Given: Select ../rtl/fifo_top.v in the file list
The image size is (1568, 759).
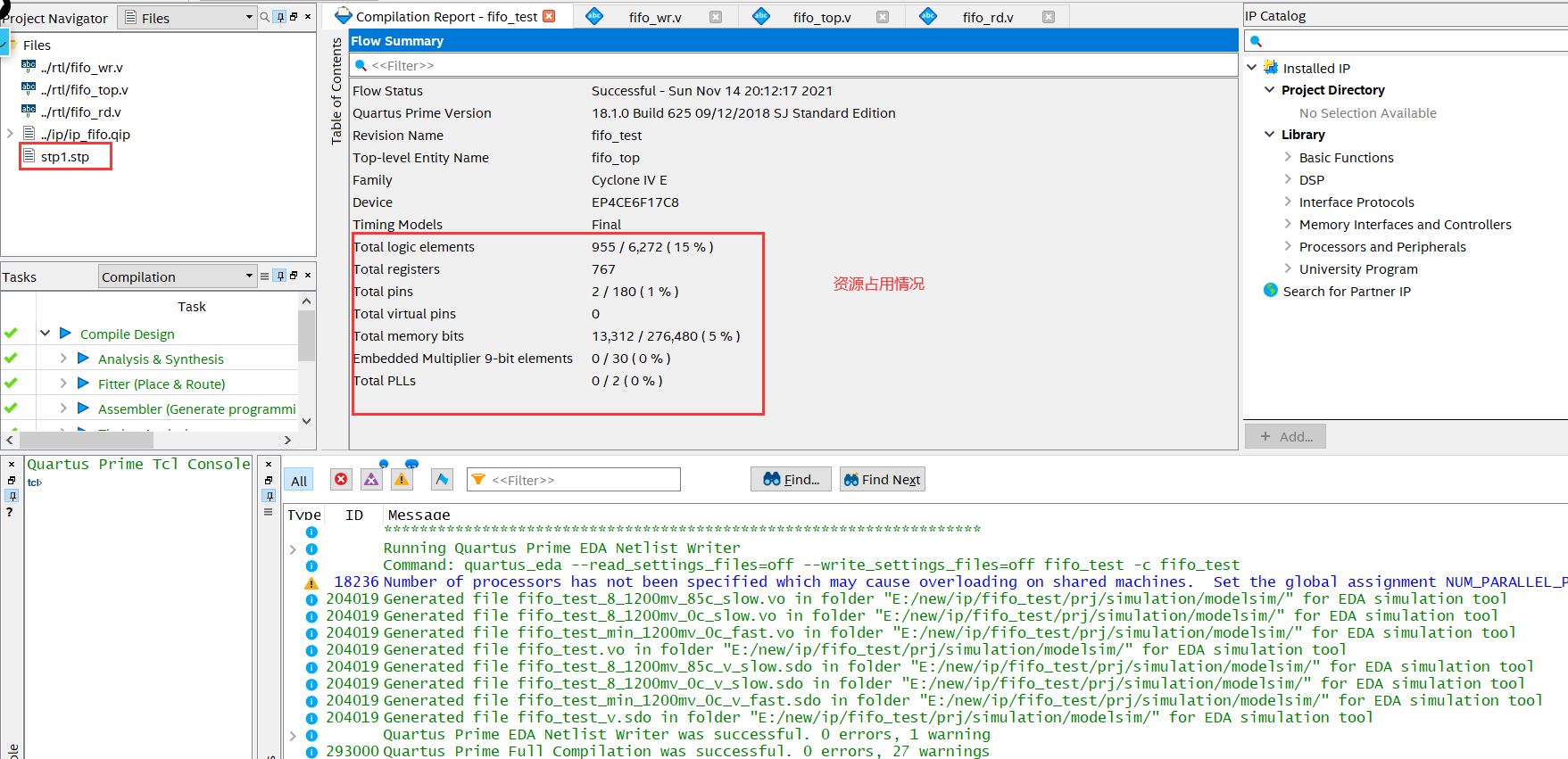Looking at the screenshot, I should 85,90.
